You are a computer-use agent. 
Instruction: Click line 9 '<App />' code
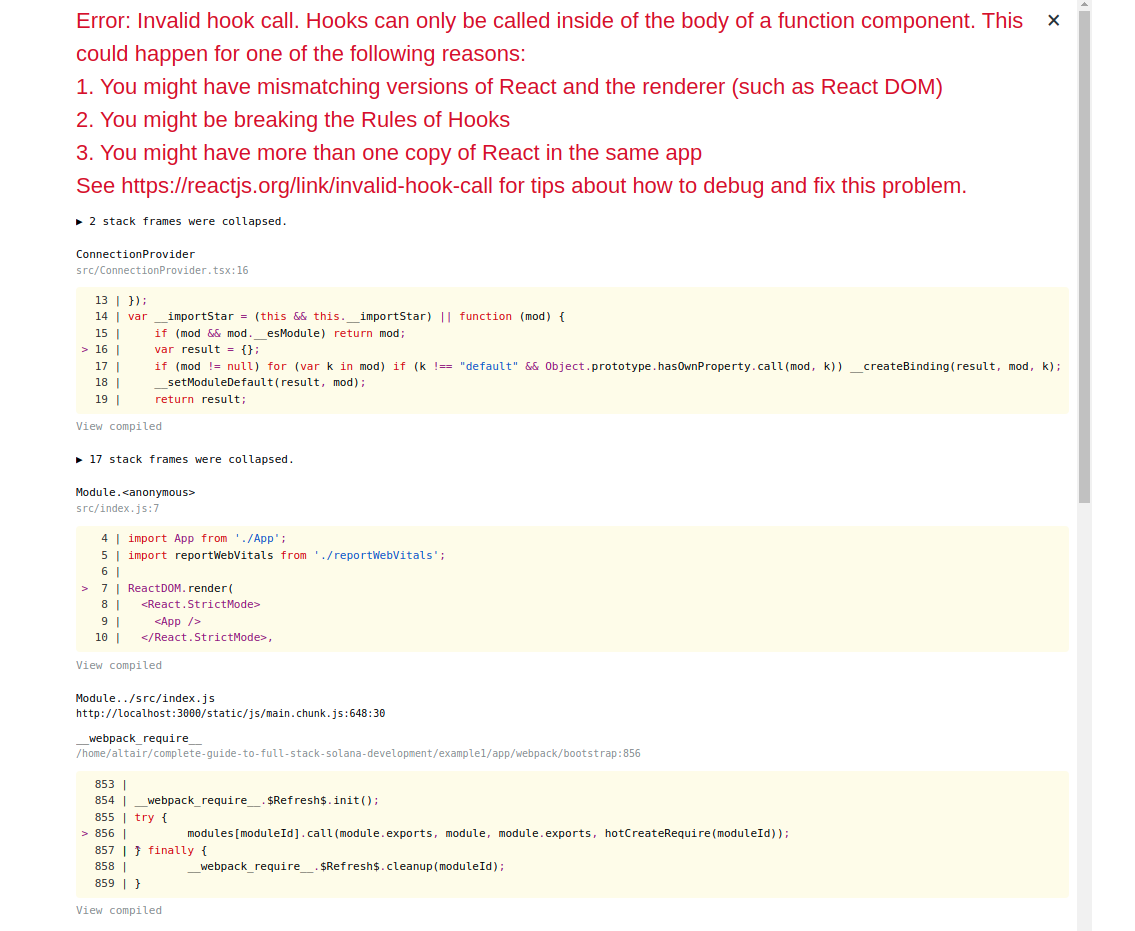[177, 622]
